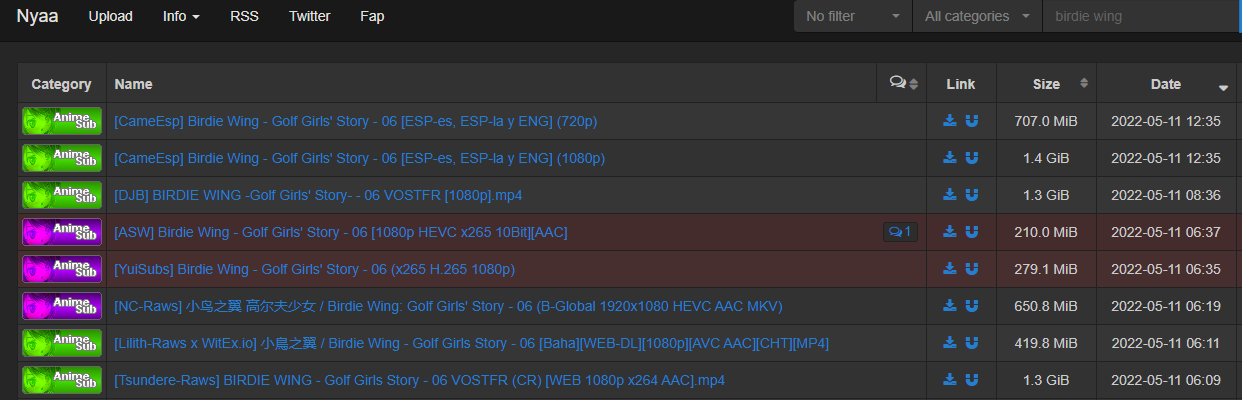Open the No filter dropdown
The image size is (1242, 400).
[853, 16]
